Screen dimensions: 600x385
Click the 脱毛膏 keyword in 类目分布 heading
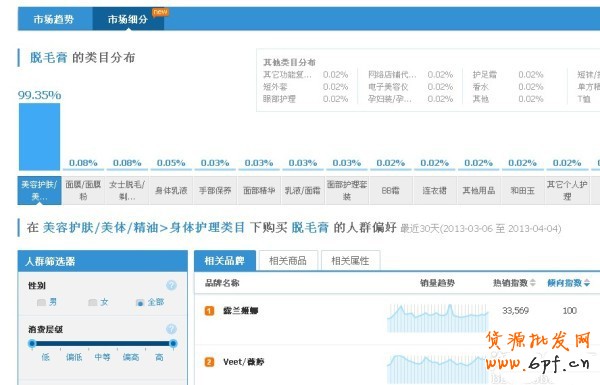point(49,58)
